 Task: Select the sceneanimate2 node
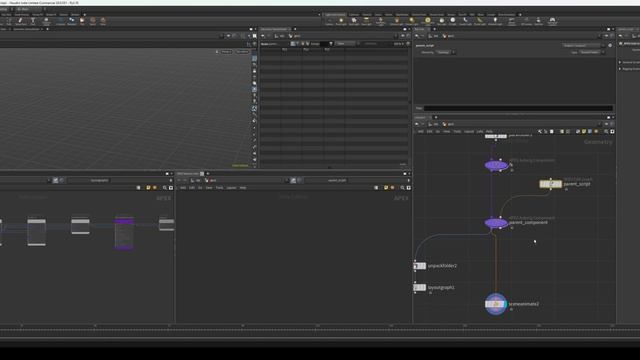pyautogui.click(x=496, y=304)
